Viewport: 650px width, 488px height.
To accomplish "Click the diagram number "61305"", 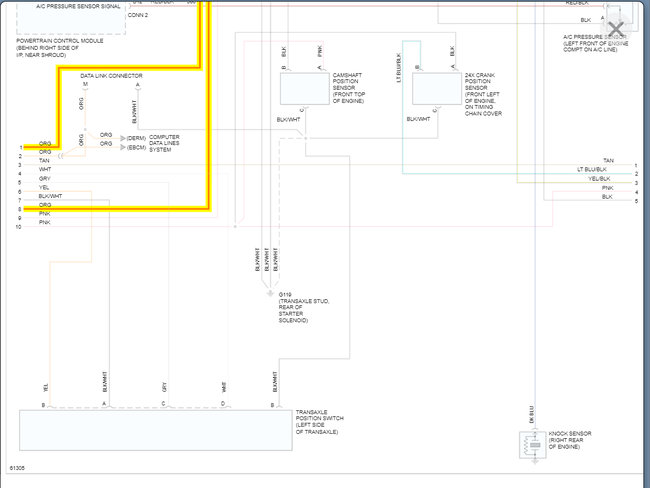I will point(17,468).
